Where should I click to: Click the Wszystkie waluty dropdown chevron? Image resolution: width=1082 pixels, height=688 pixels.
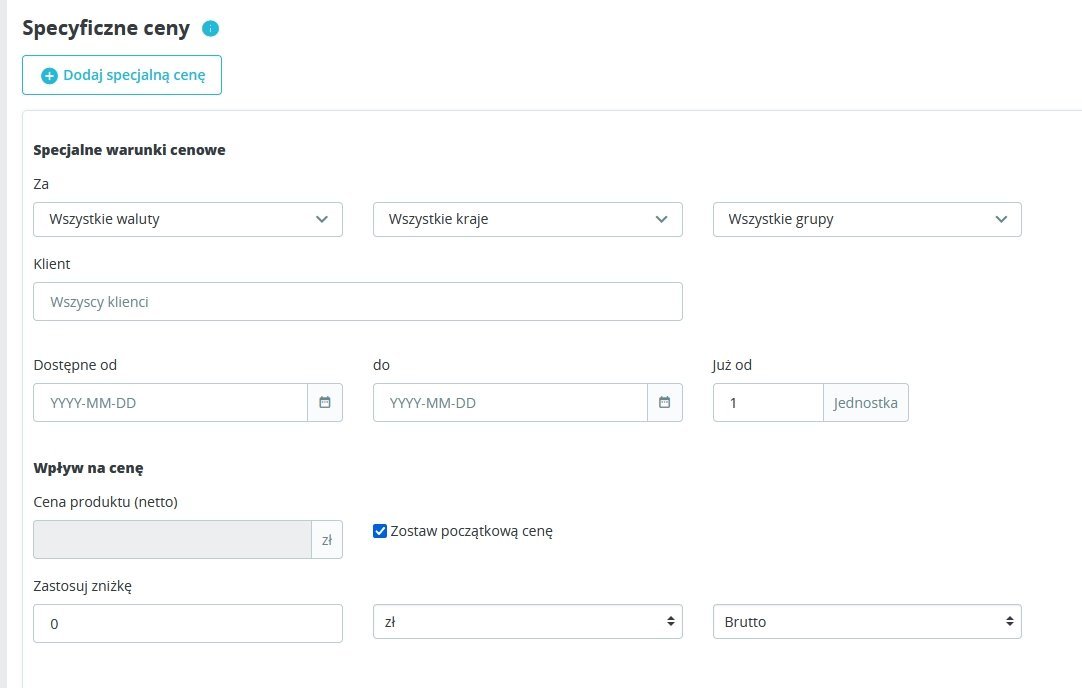coord(321,219)
